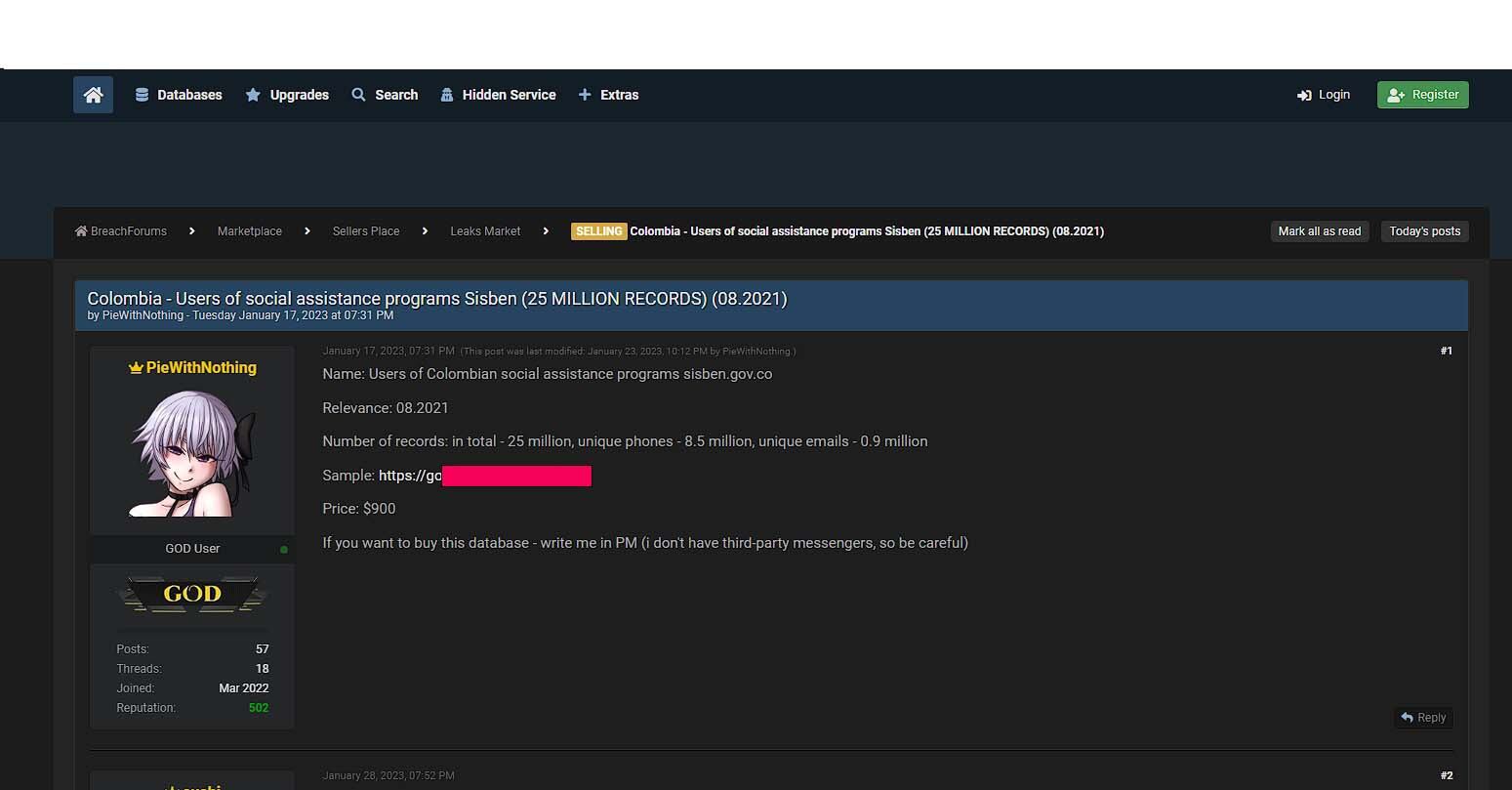Image resolution: width=1512 pixels, height=790 pixels.
Task: Click the plus icon beside Extras
Action: [x=585, y=95]
